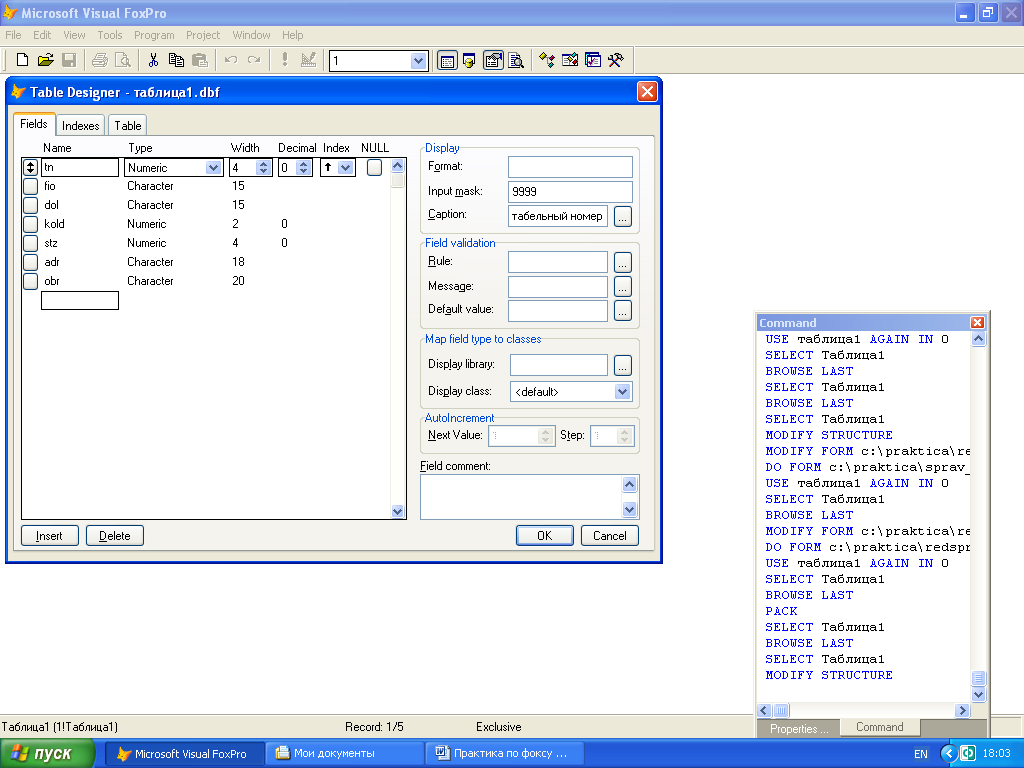Open the Data Session window icon
1024x768 pixels.
(470, 61)
